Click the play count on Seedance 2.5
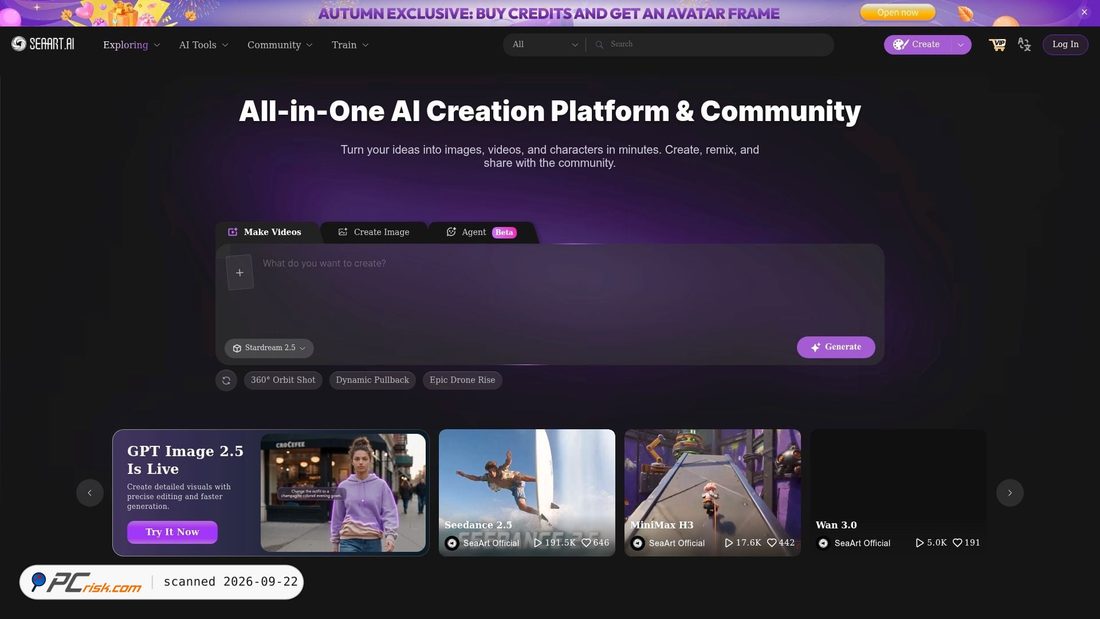 click(x=554, y=543)
